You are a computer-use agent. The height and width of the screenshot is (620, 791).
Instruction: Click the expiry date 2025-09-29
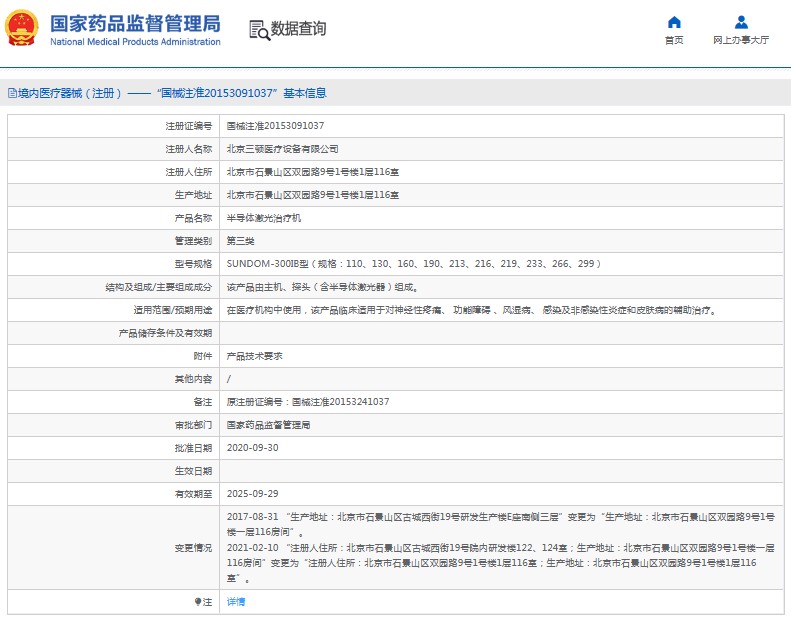point(252,493)
